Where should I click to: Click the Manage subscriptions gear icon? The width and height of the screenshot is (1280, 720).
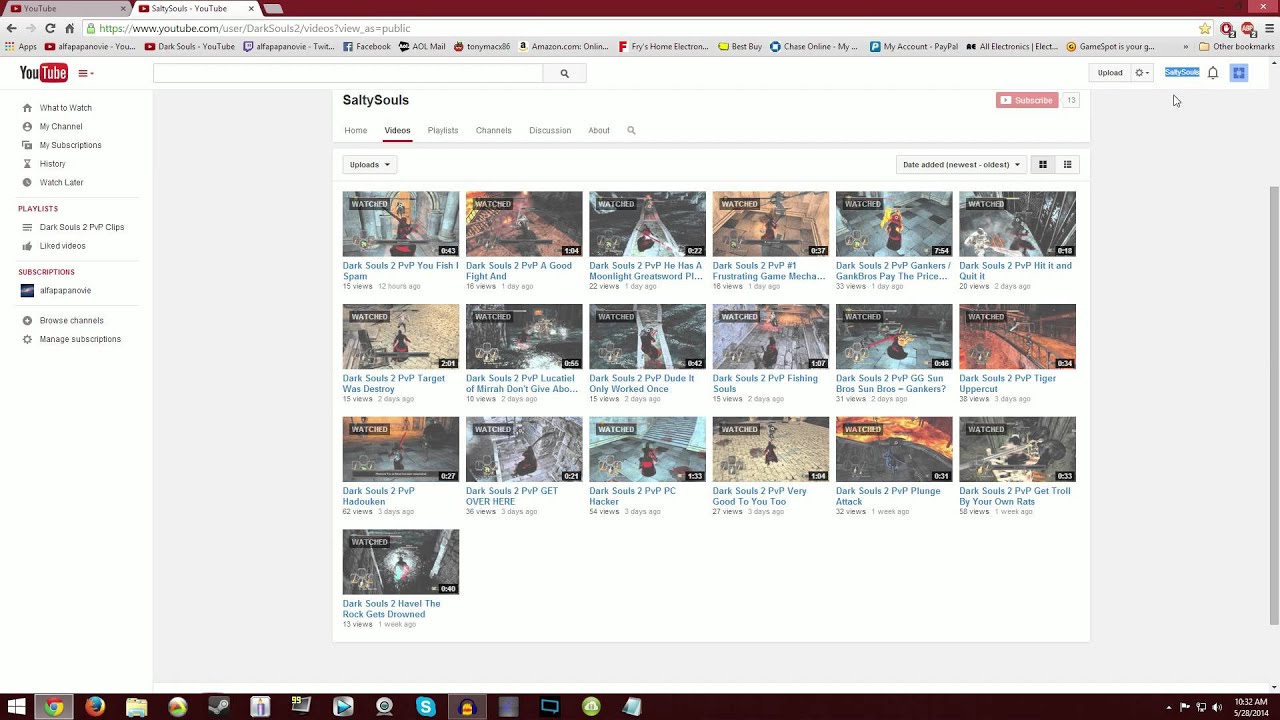(27, 340)
